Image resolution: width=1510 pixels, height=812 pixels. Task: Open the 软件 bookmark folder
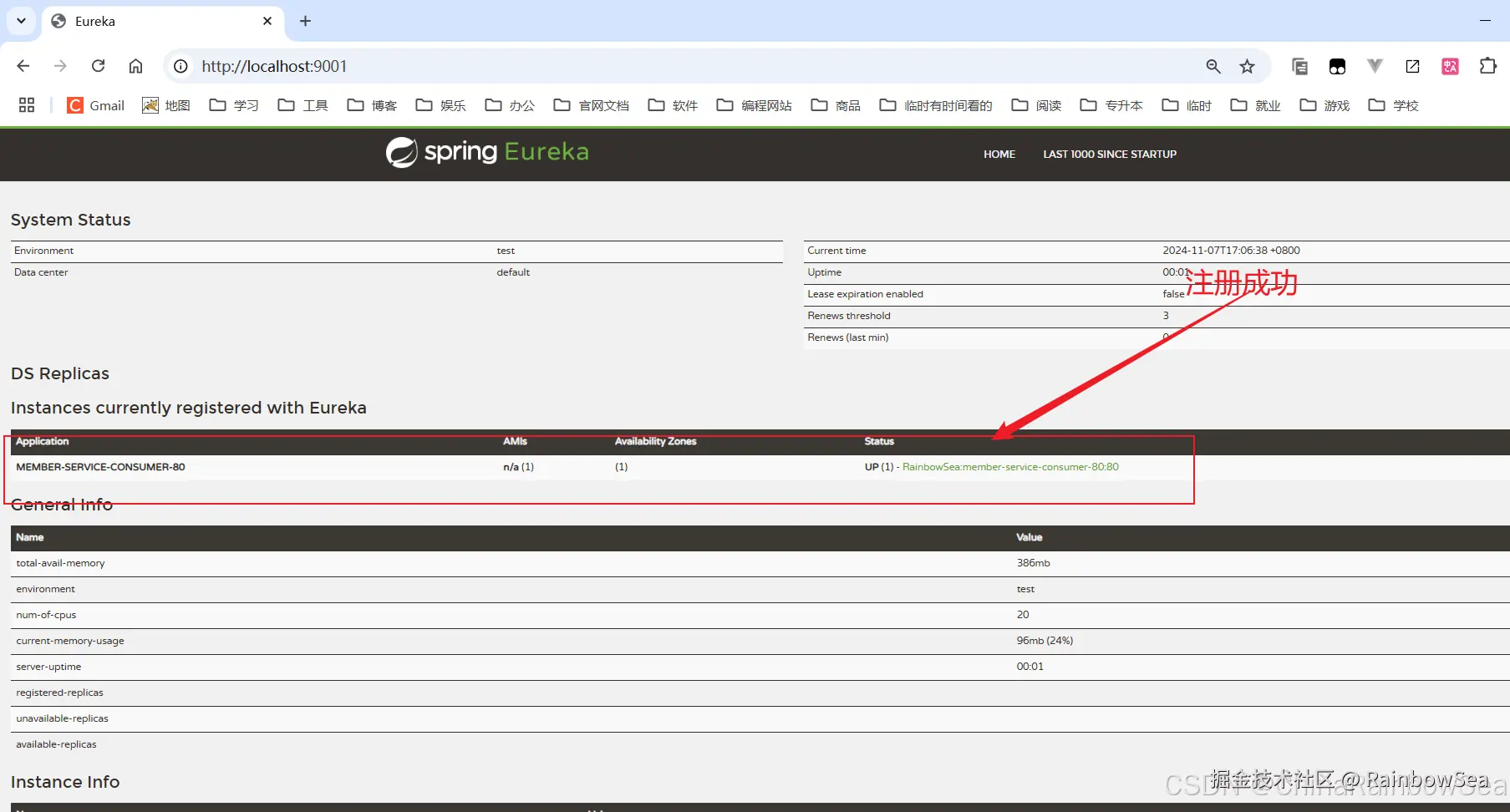pyautogui.click(x=673, y=105)
